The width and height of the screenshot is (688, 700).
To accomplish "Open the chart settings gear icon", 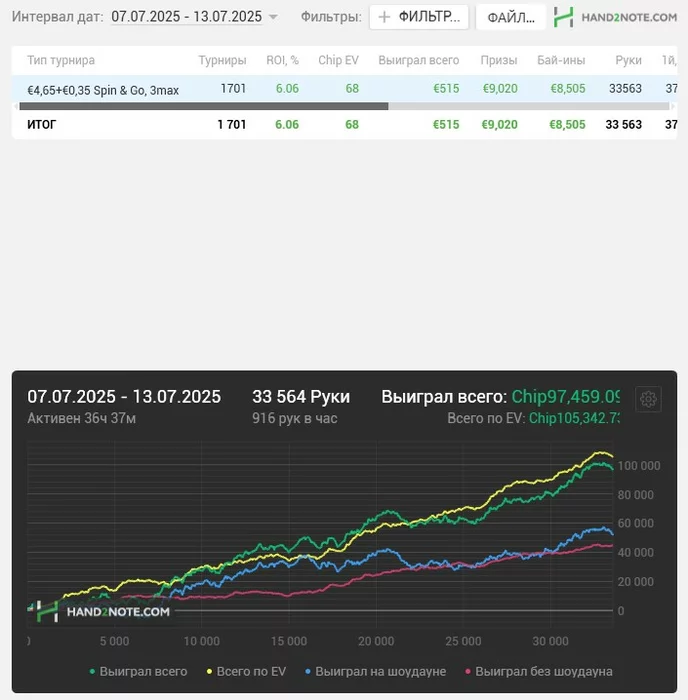I will click(x=648, y=399).
